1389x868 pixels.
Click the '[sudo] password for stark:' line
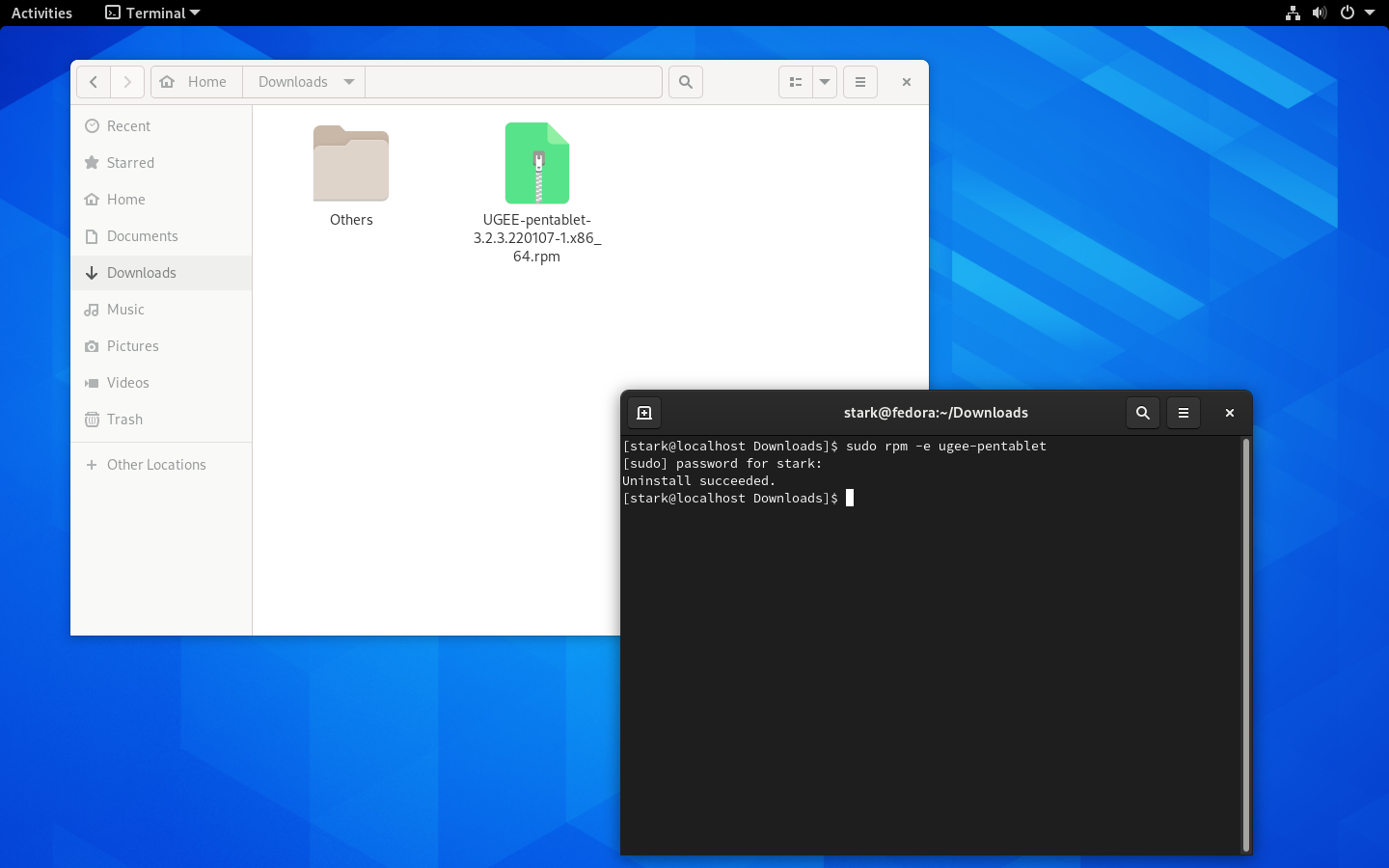point(722,464)
